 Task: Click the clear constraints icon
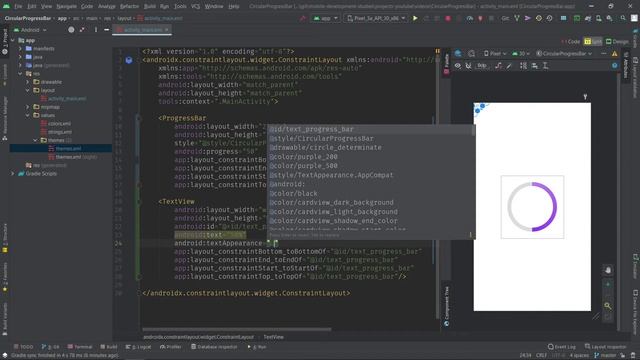tap(498, 65)
